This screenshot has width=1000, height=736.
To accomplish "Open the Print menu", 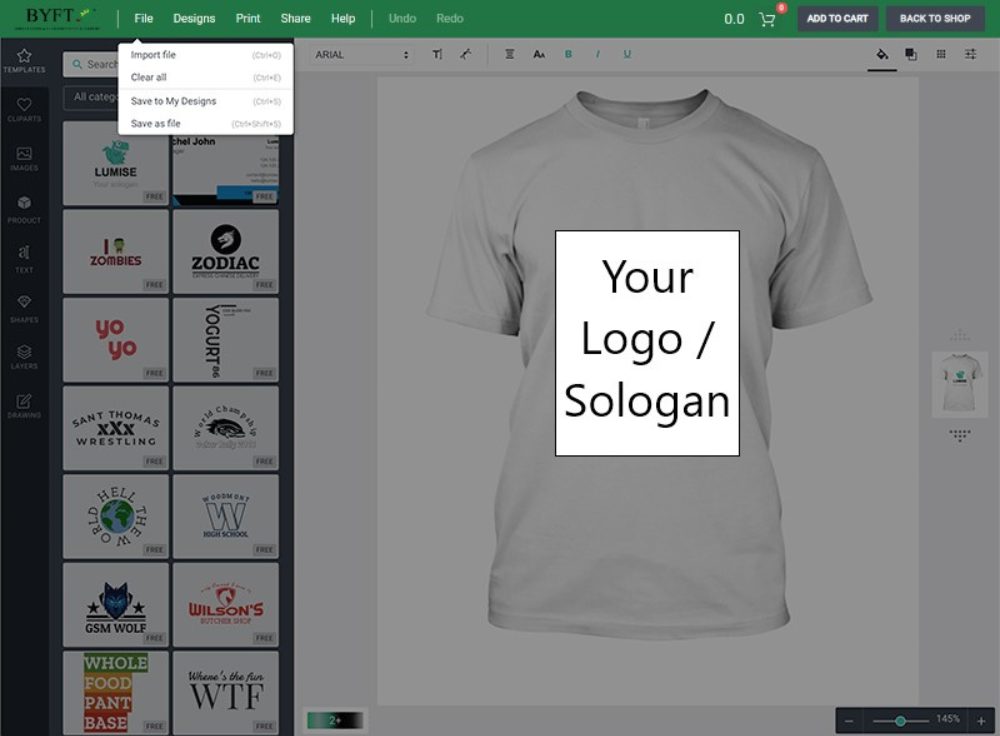I will tap(248, 18).
